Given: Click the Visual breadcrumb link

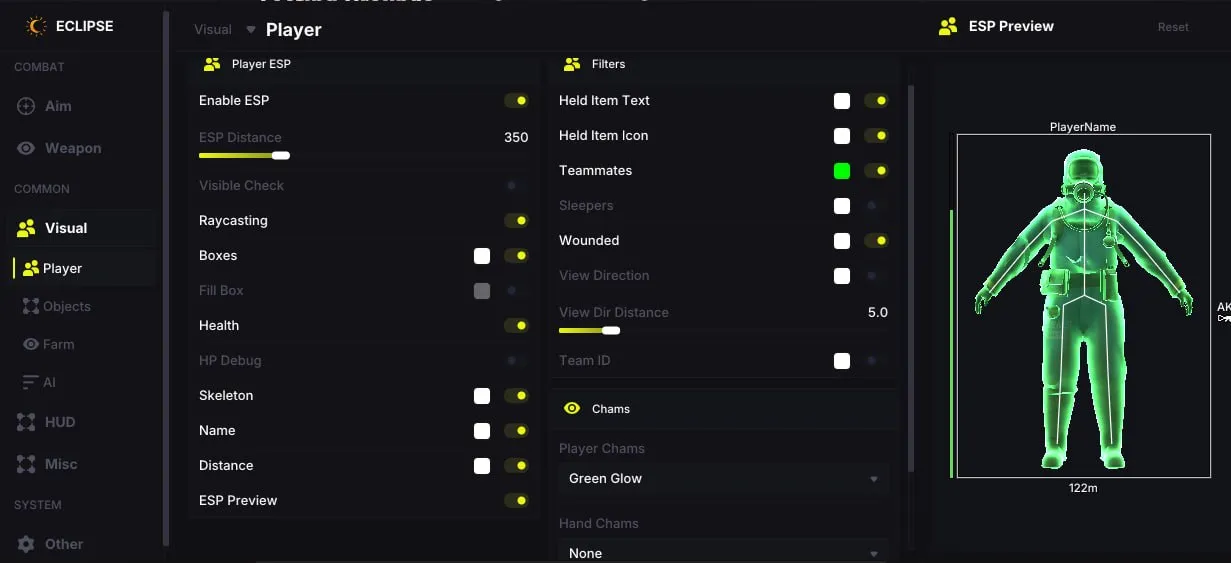Looking at the screenshot, I should tap(213, 30).
